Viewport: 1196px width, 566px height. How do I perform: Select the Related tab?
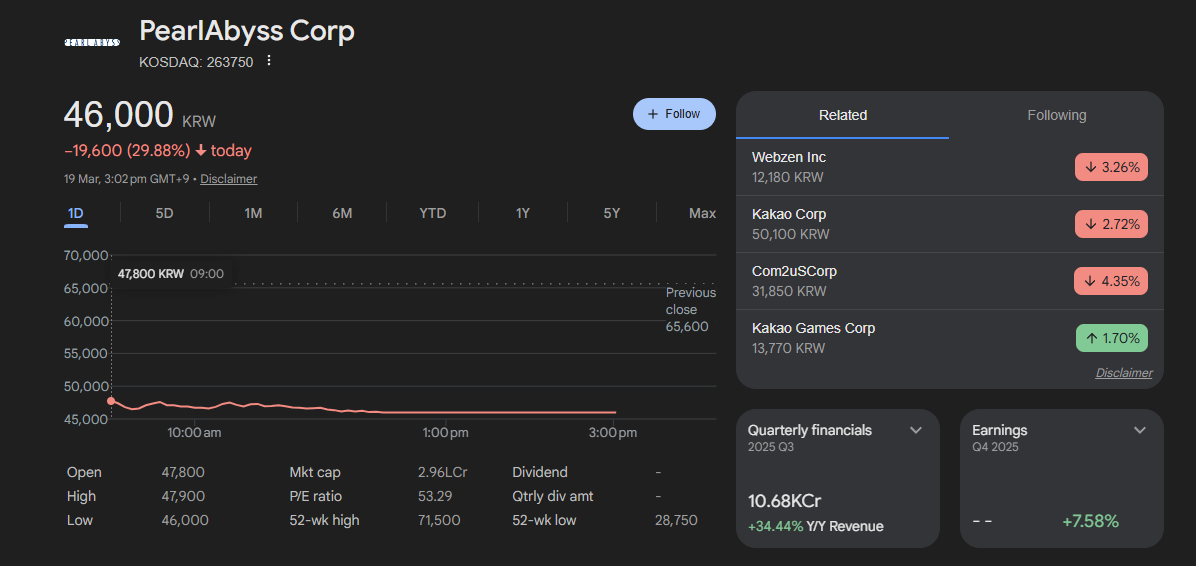842,115
